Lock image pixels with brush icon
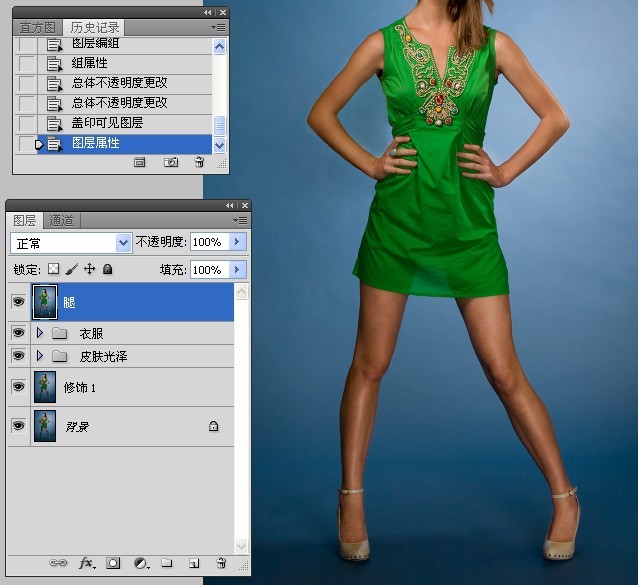The width and height of the screenshot is (638, 585). point(72,269)
